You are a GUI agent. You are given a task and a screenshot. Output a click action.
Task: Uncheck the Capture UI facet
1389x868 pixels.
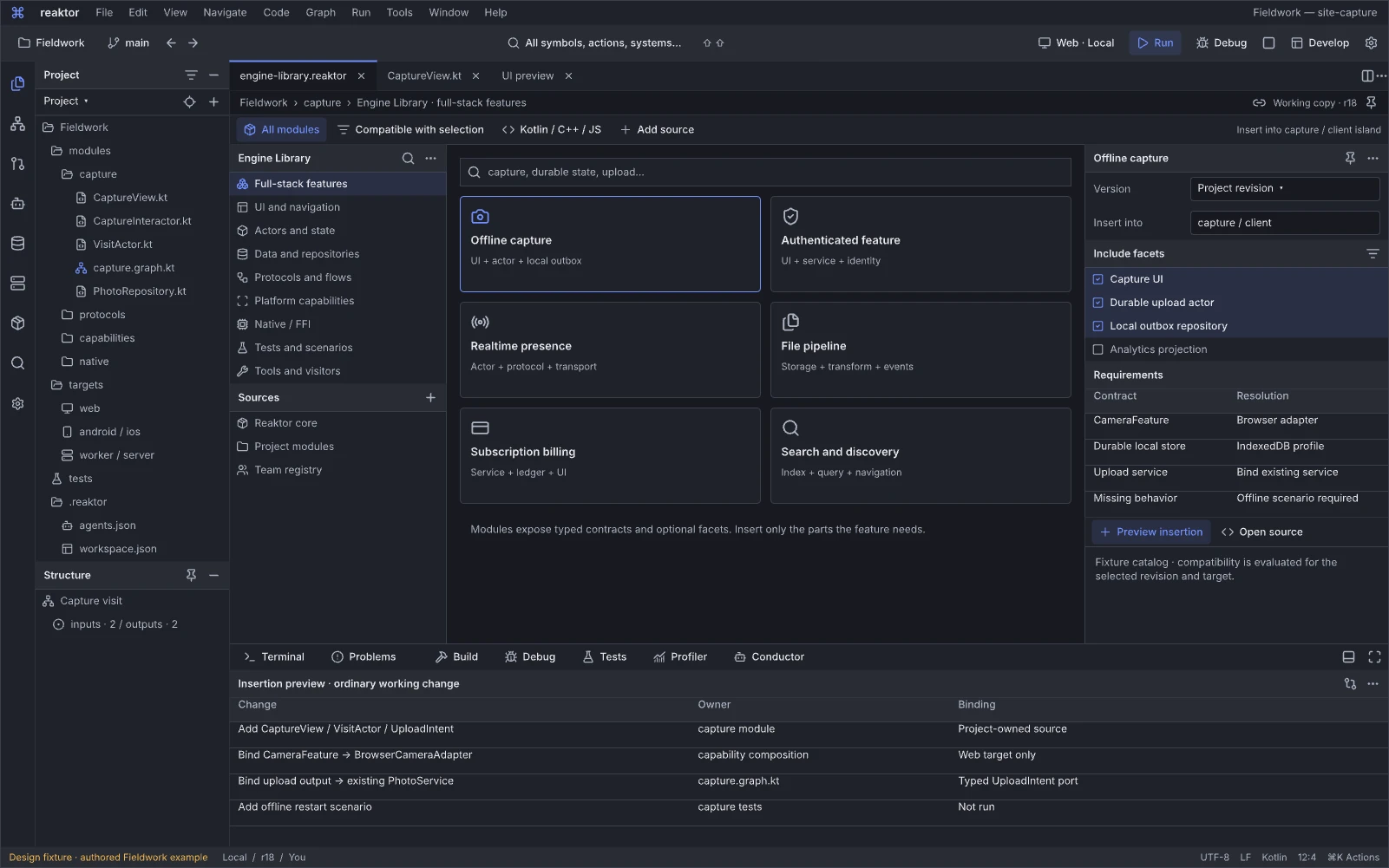pyautogui.click(x=1097, y=279)
